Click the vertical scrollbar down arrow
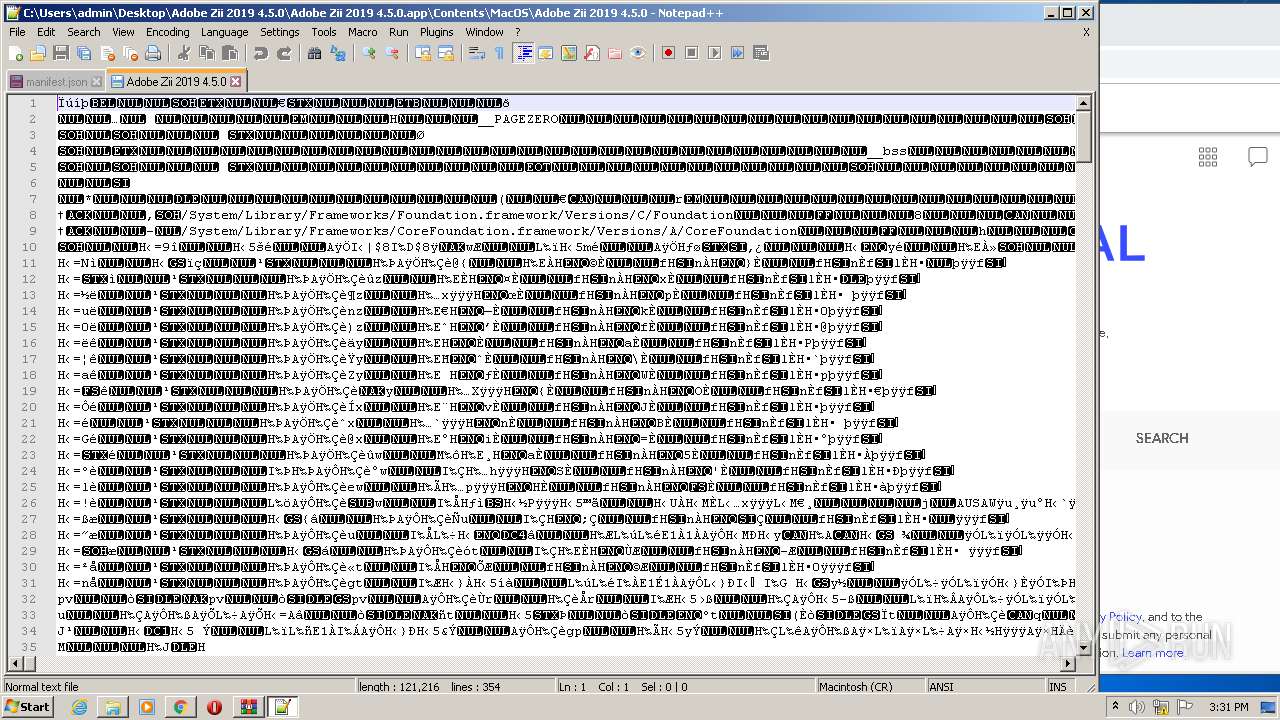Screen dimensions: 1280x720 [x=1083, y=646]
